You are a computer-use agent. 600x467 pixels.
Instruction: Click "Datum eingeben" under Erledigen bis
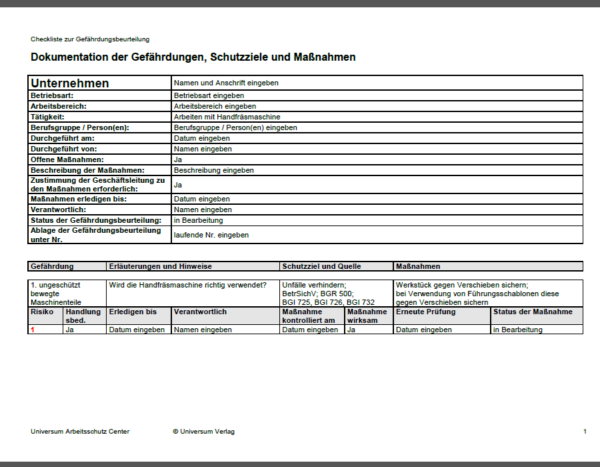(x=139, y=330)
